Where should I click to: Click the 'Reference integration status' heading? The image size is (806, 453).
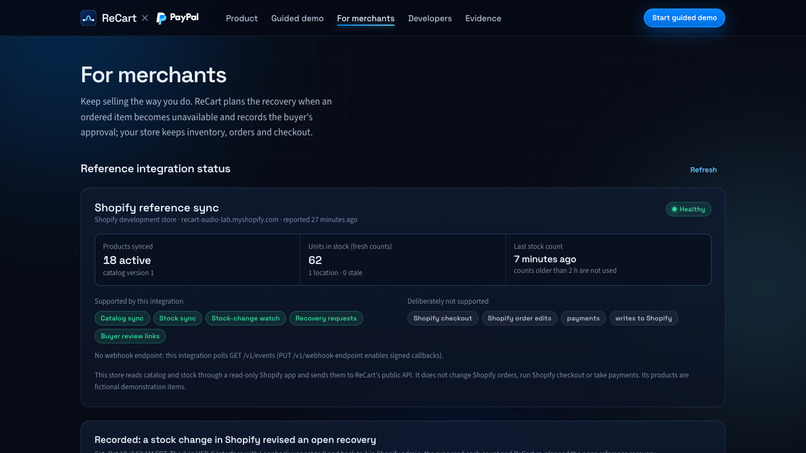[155, 169]
